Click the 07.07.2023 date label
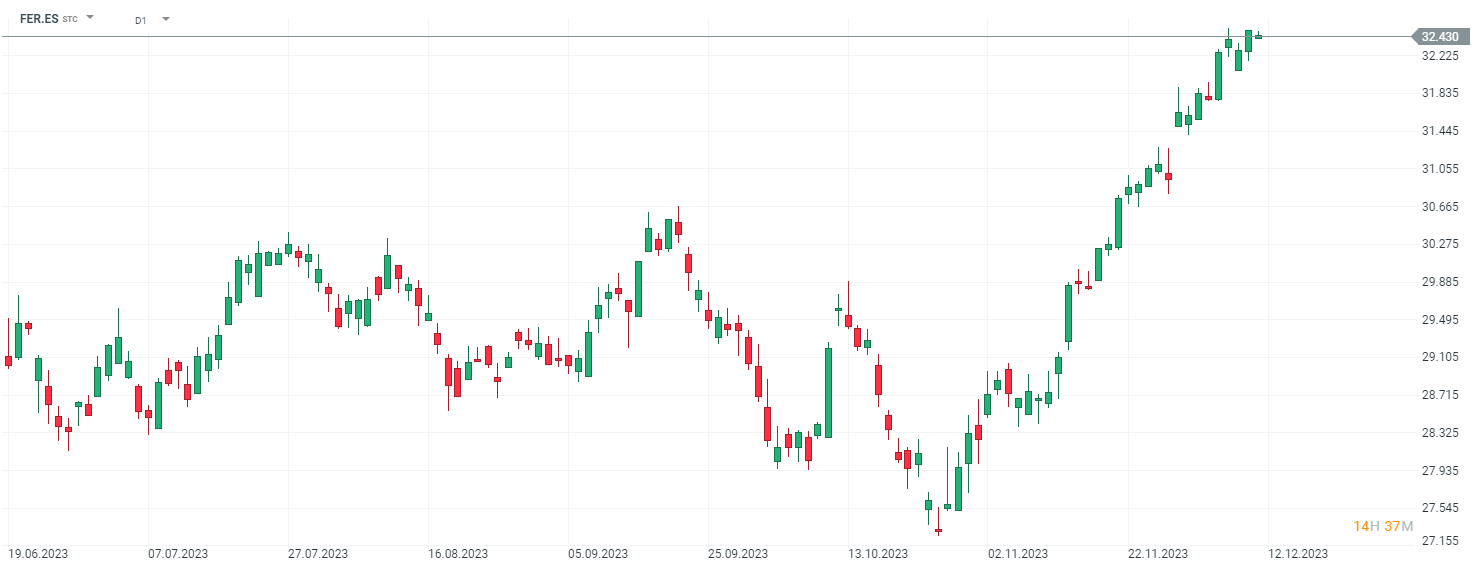1482x571 pixels. coord(177,553)
